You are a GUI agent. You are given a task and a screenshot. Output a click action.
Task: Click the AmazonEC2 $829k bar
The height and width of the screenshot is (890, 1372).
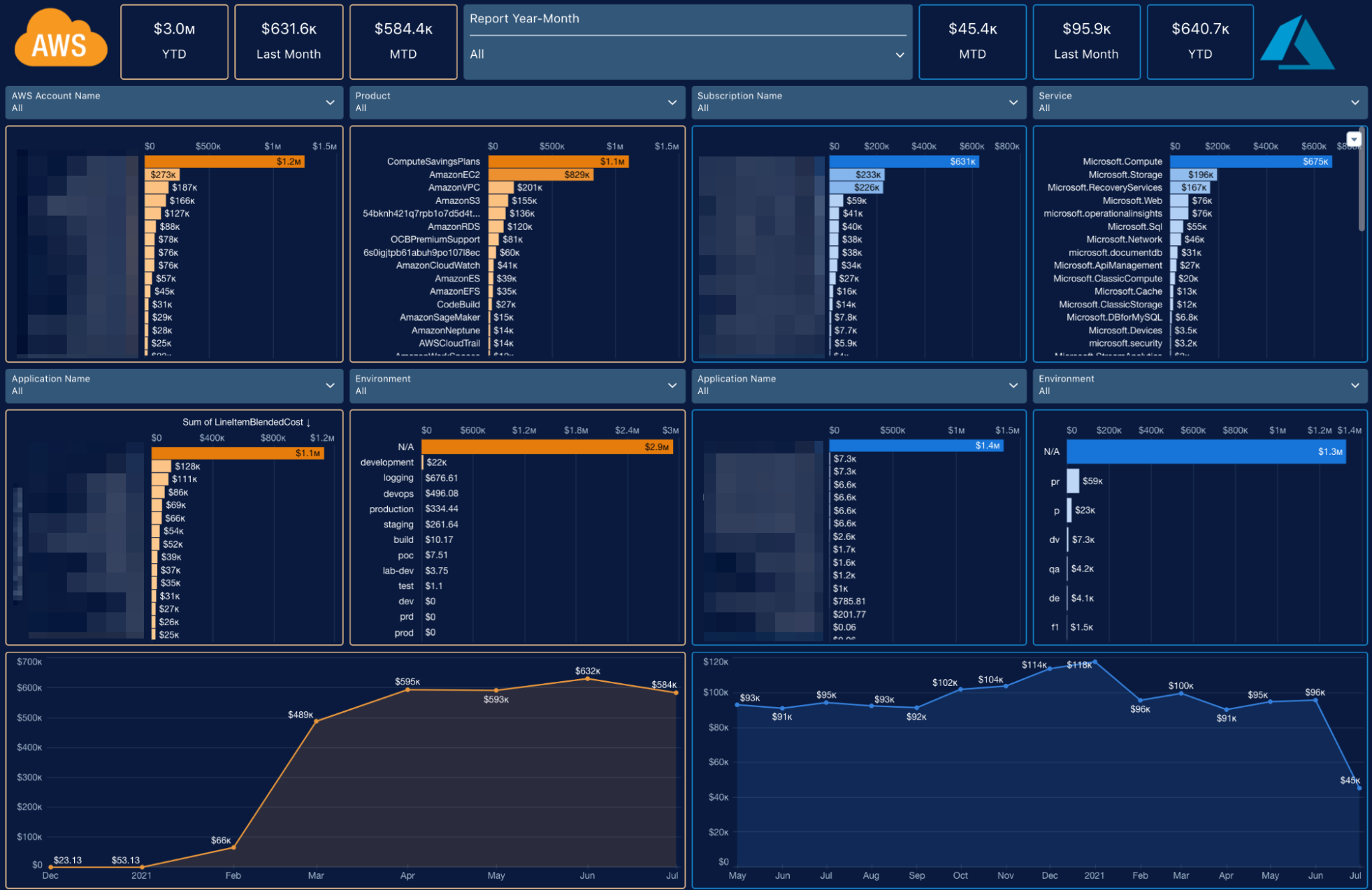[x=542, y=175]
